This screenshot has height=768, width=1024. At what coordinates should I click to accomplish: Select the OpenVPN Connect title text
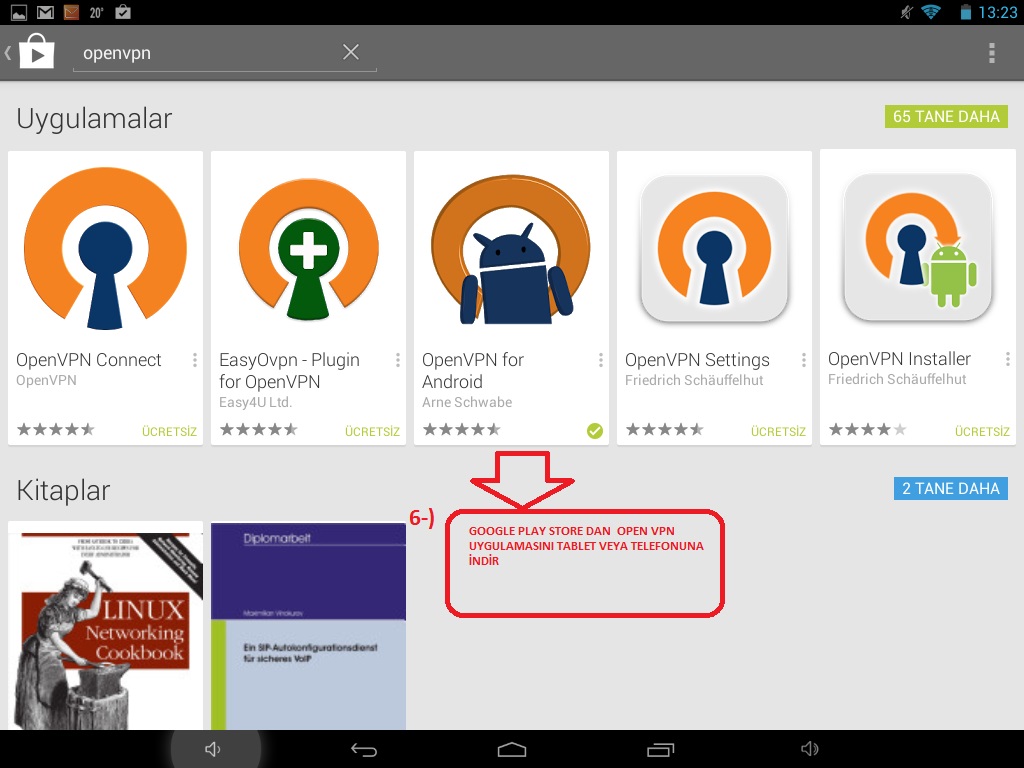click(89, 360)
